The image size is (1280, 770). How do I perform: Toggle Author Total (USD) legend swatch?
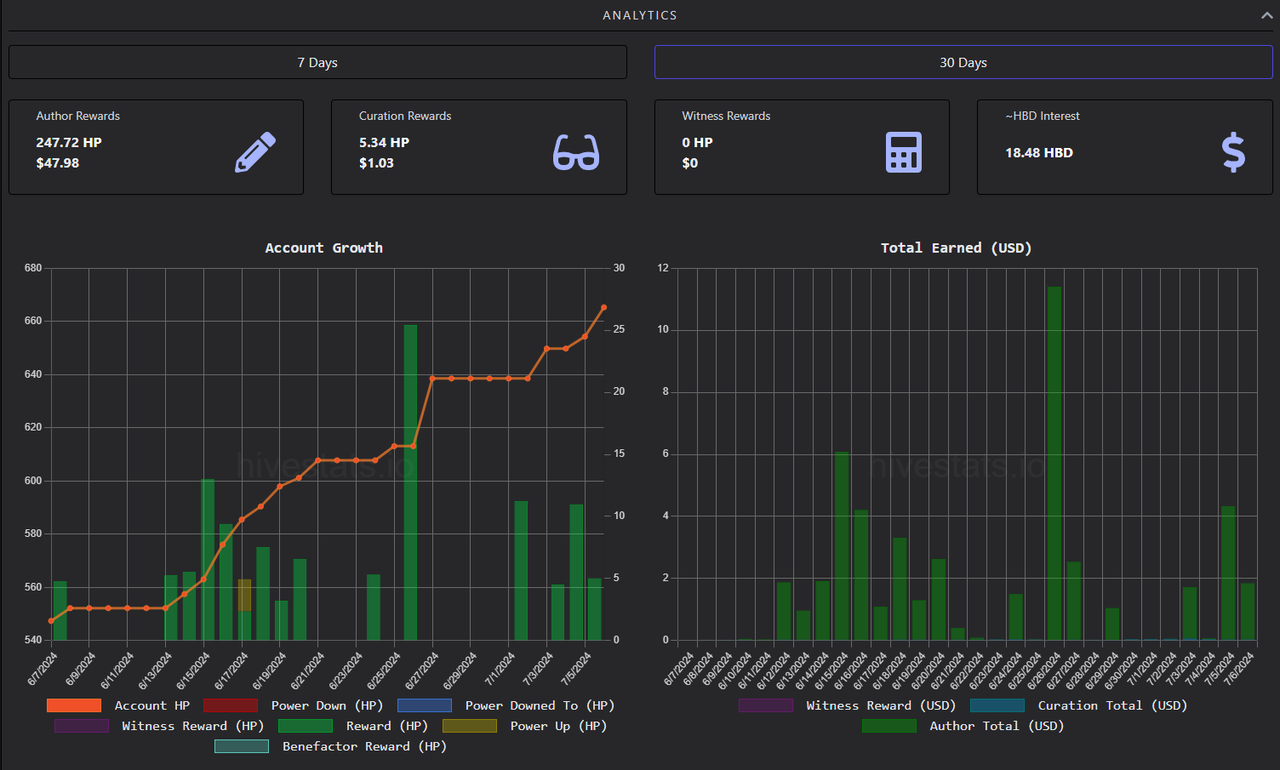coord(889,726)
